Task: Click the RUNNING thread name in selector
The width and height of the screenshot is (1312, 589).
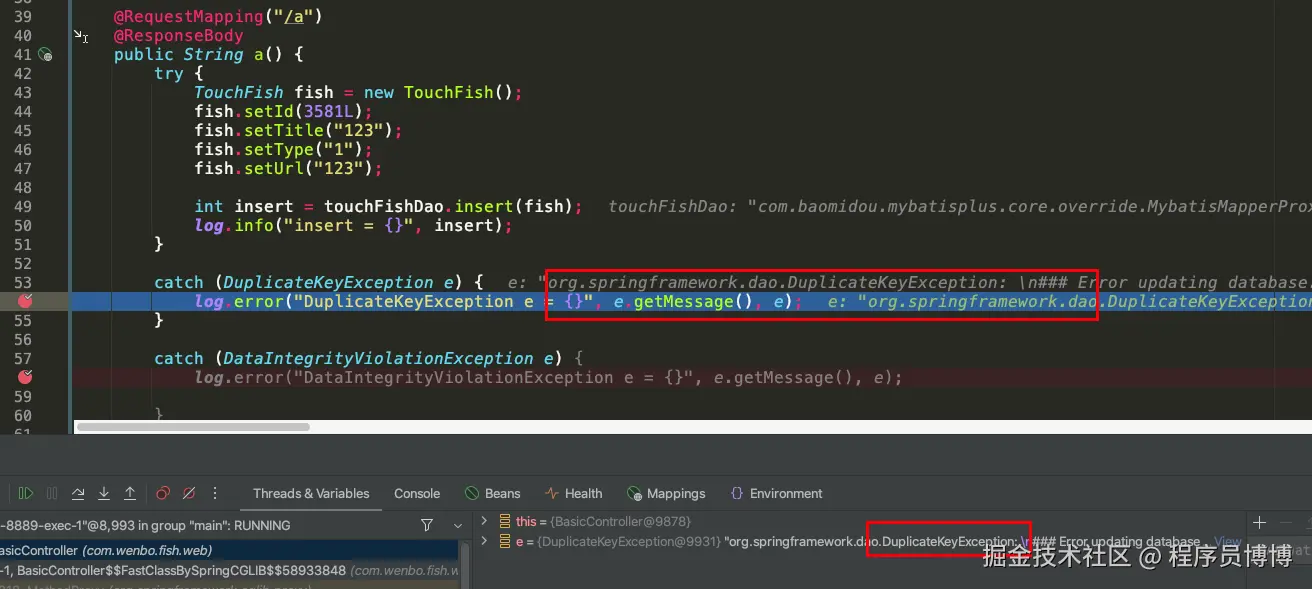Action: [145, 525]
